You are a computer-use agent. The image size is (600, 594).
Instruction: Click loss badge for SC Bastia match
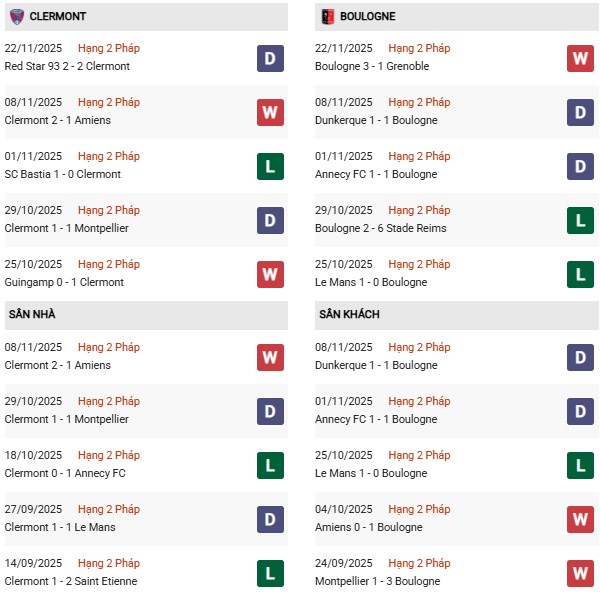pos(269,166)
